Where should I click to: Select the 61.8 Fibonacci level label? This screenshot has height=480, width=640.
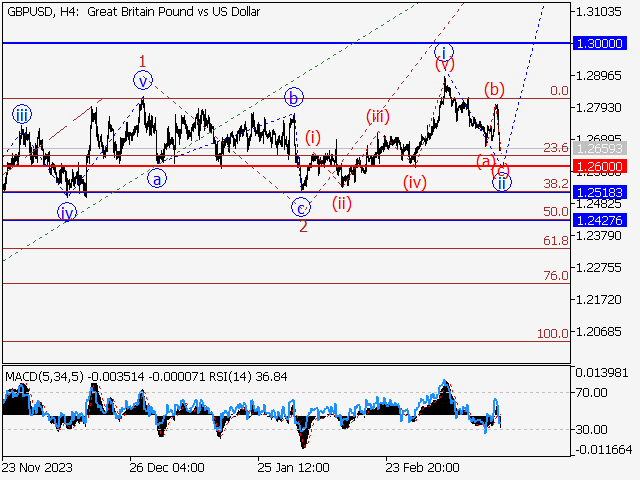coord(556,240)
